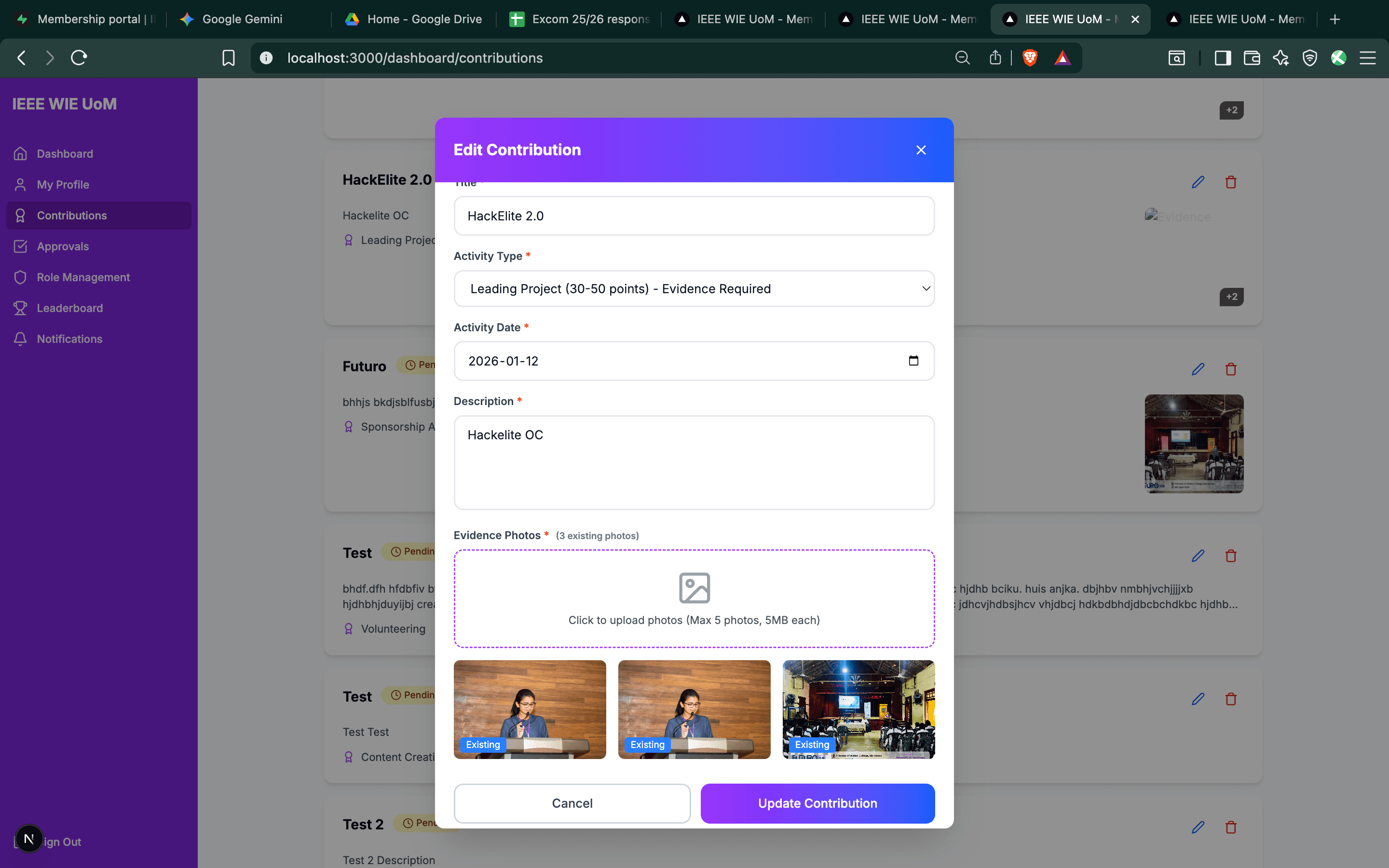
Task: Go to Role Management in sidebar
Action: (x=83, y=277)
